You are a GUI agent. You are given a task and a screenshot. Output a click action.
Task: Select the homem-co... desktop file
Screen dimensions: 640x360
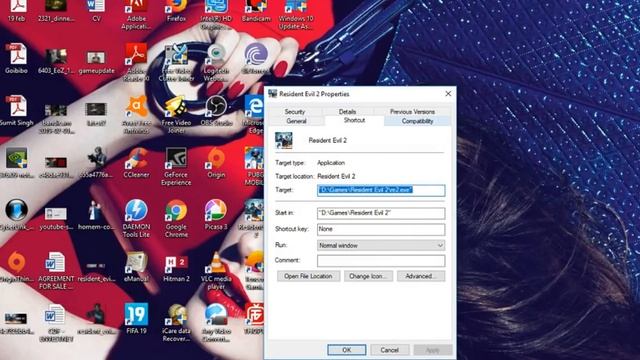pos(96,215)
